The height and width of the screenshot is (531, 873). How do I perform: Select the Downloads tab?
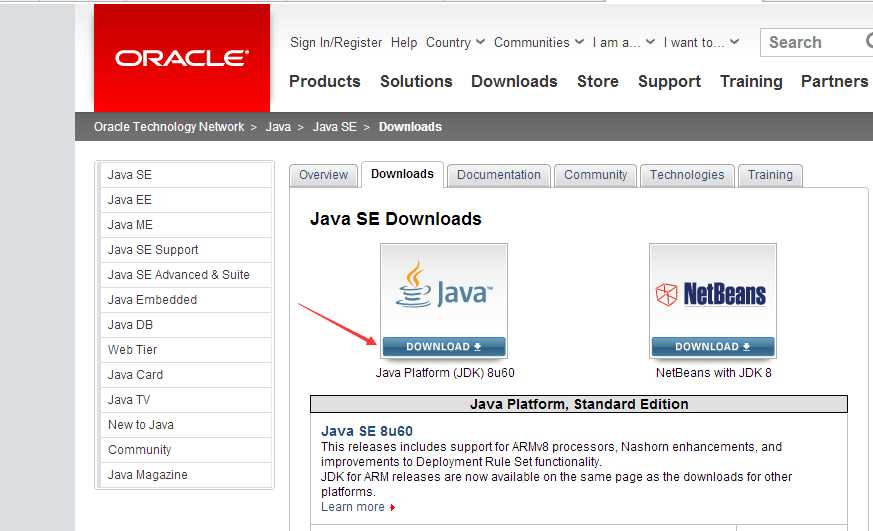pos(402,174)
